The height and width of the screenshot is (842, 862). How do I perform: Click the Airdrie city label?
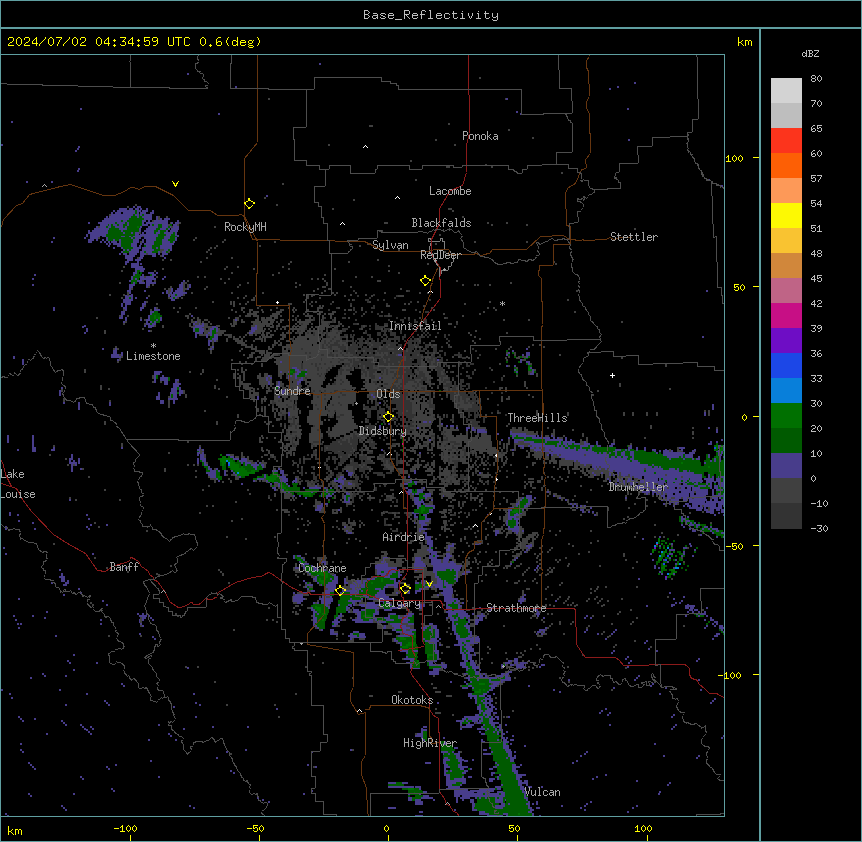click(404, 537)
